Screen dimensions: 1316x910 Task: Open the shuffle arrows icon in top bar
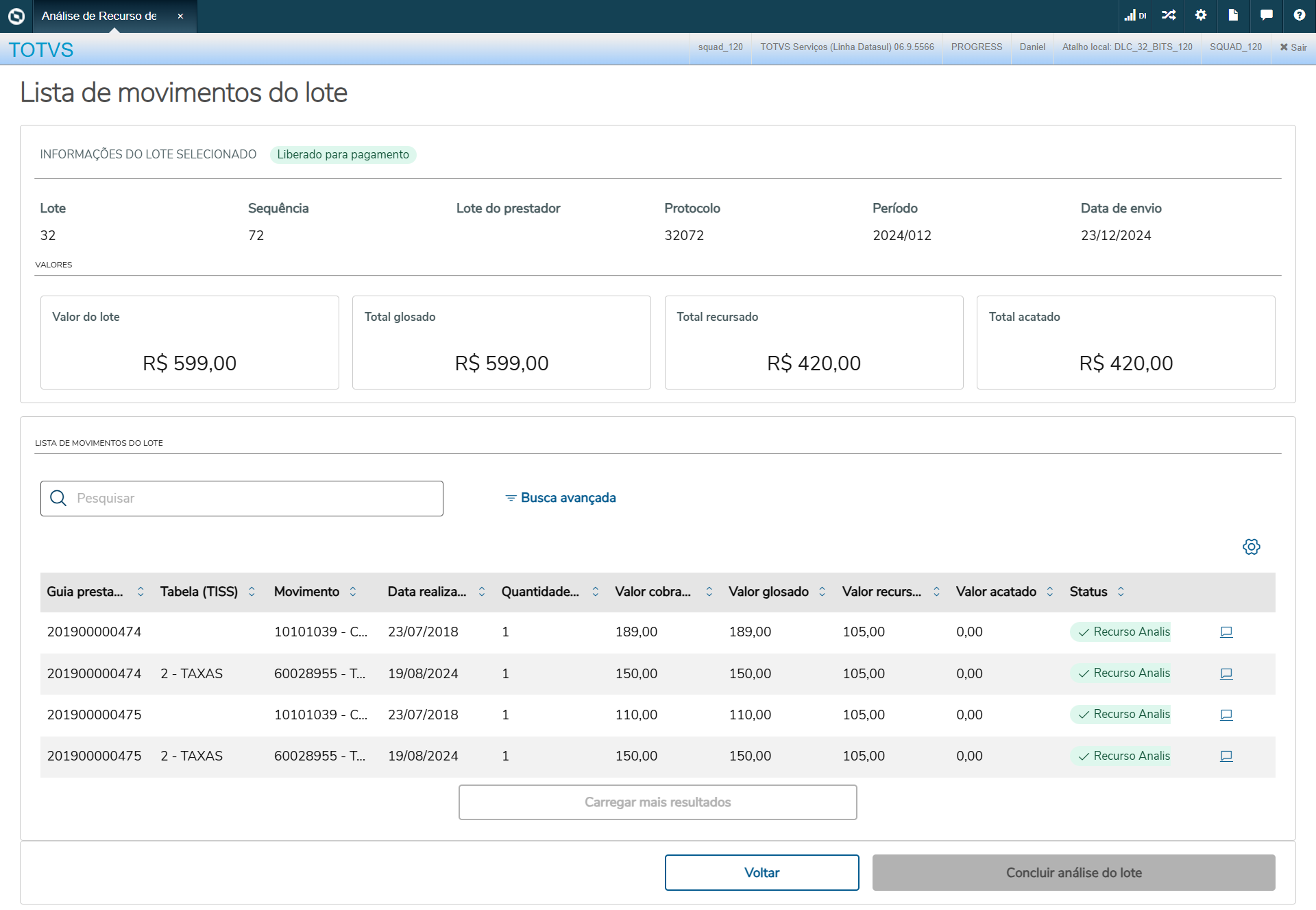click(x=1169, y=15)
